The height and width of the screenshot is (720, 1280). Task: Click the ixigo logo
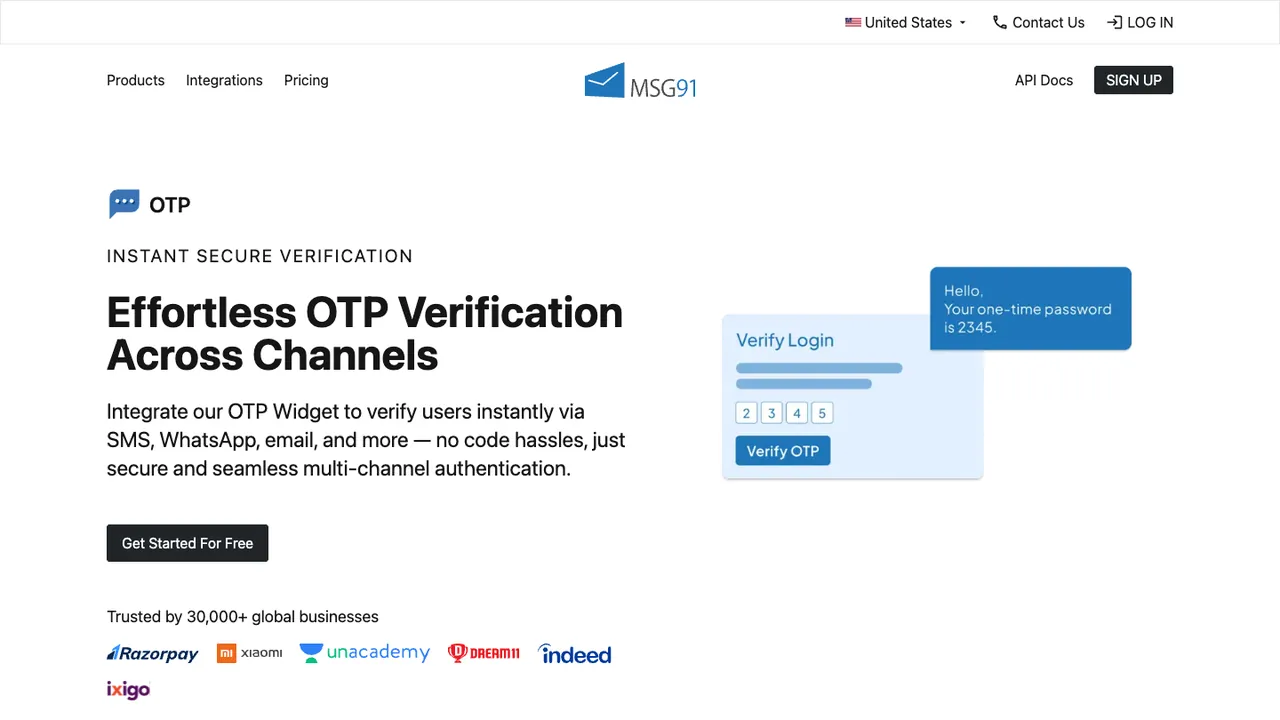coord(128,689)
